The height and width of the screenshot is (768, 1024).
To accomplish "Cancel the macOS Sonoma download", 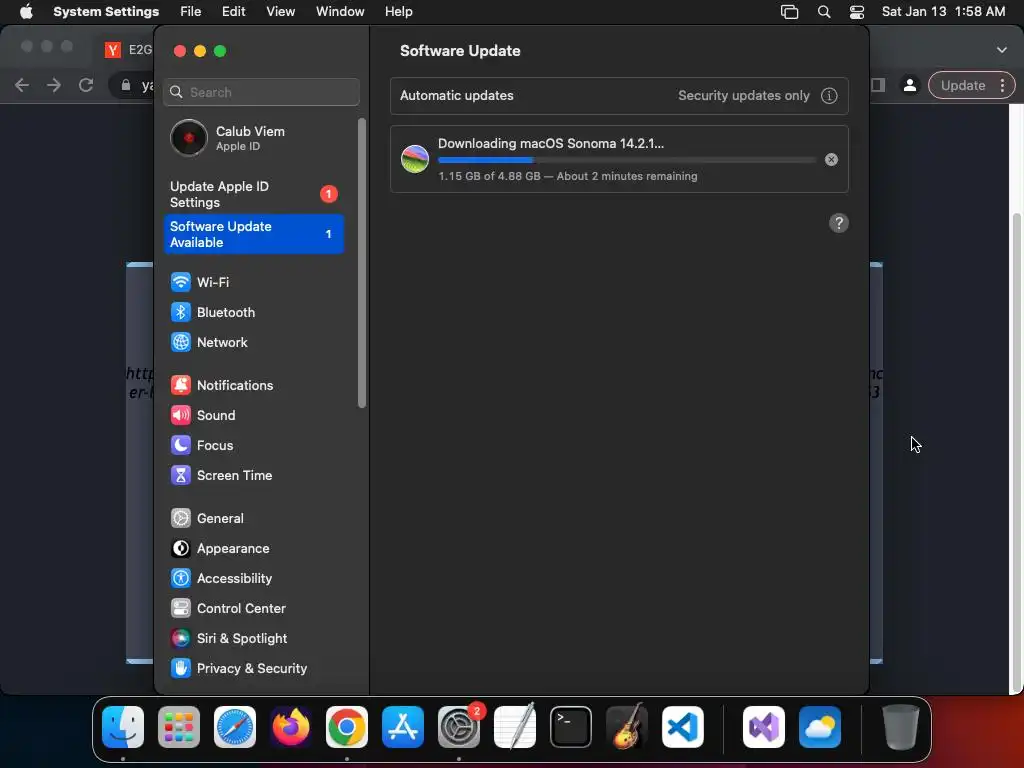I will (x=831, y=159).
